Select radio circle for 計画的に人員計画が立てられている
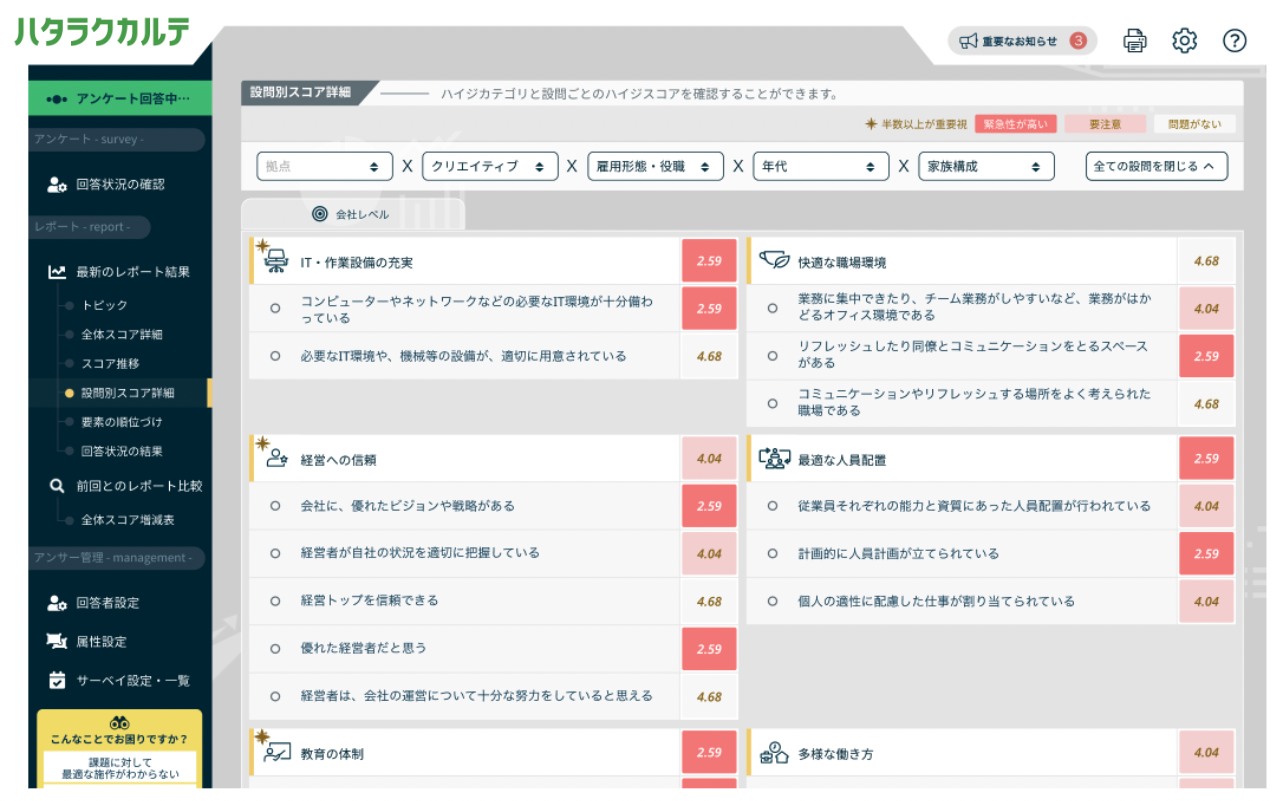 coord(772,553)
